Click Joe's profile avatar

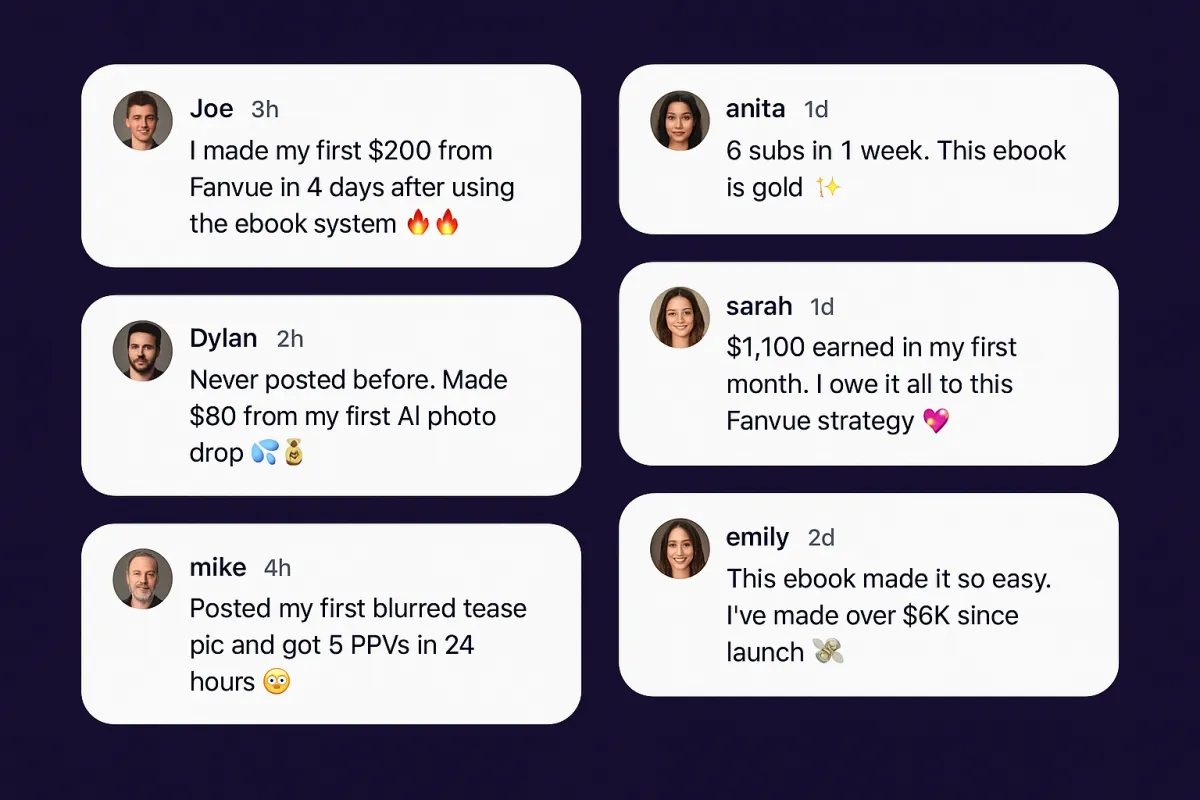(x=143, y=121)
